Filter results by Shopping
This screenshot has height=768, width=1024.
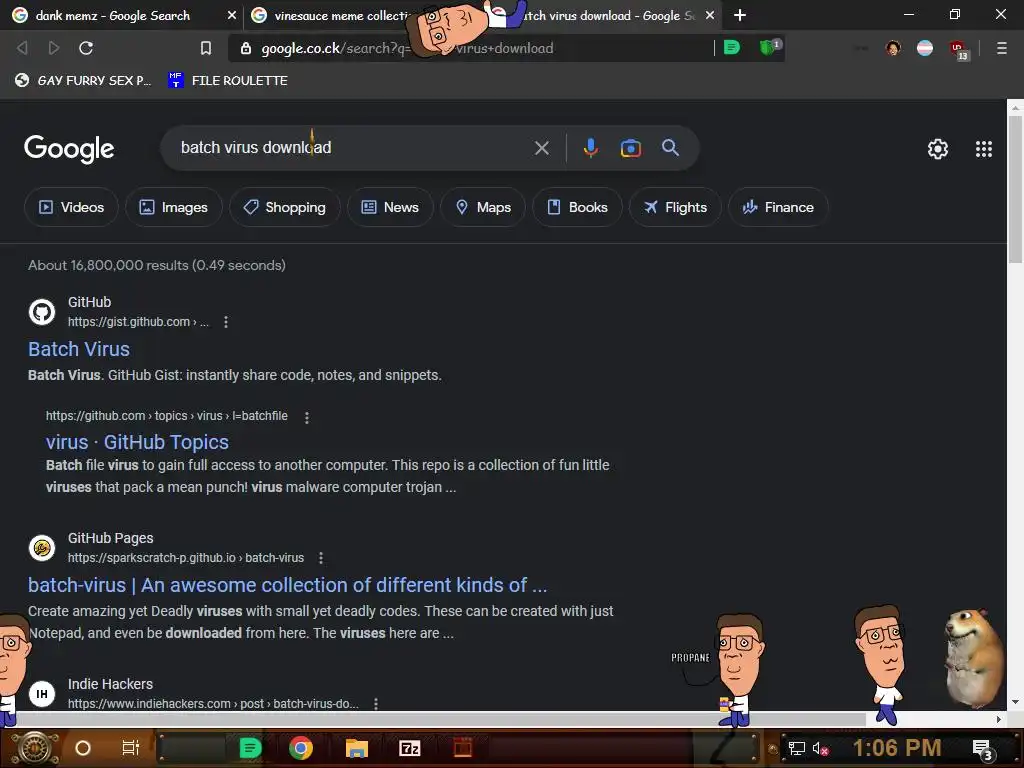[x=285, y=207]
